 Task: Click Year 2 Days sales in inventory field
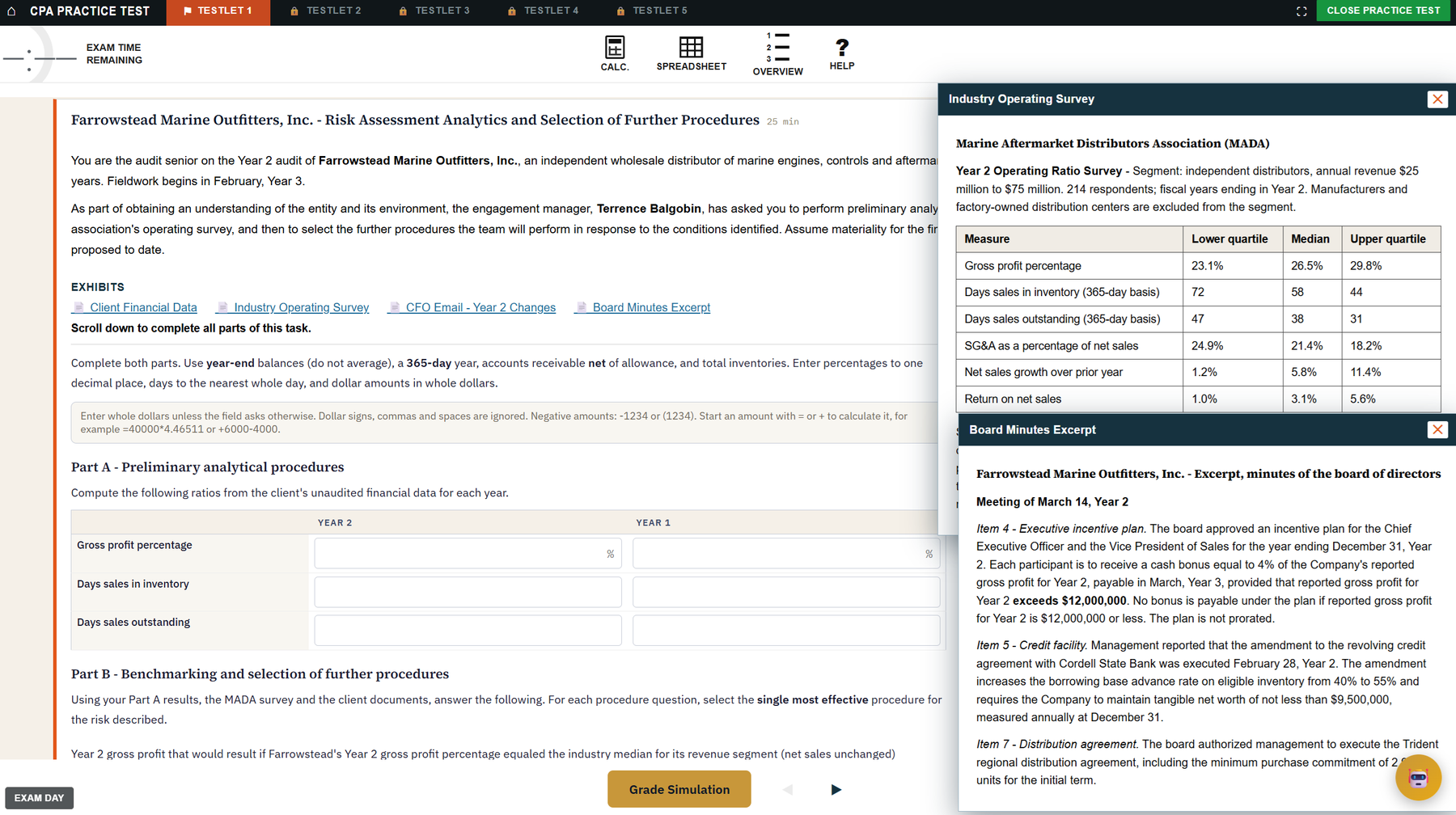468,592
